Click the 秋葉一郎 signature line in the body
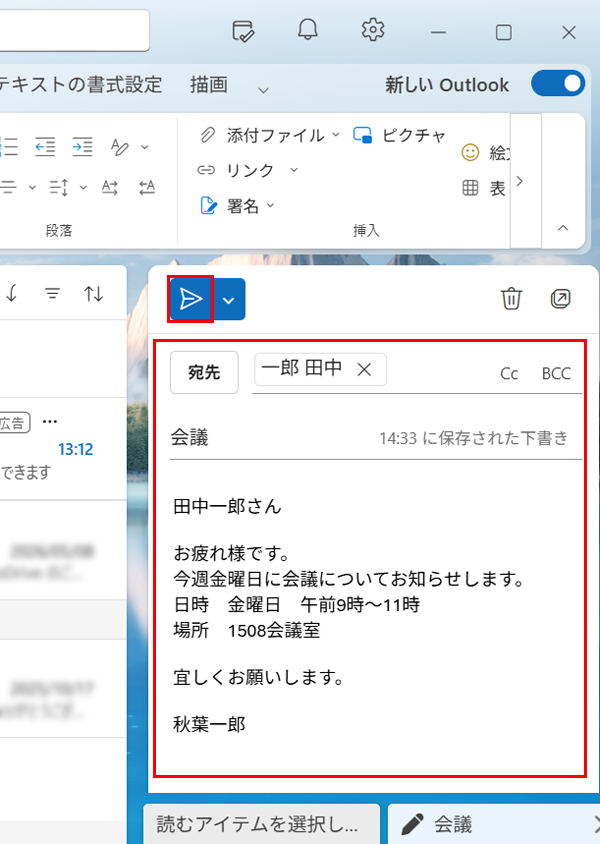 (209, 724)
